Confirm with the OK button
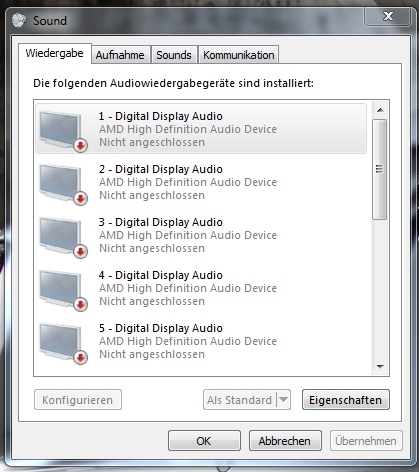The height and width of the screenshot is (472, 419). click(204, 441)
